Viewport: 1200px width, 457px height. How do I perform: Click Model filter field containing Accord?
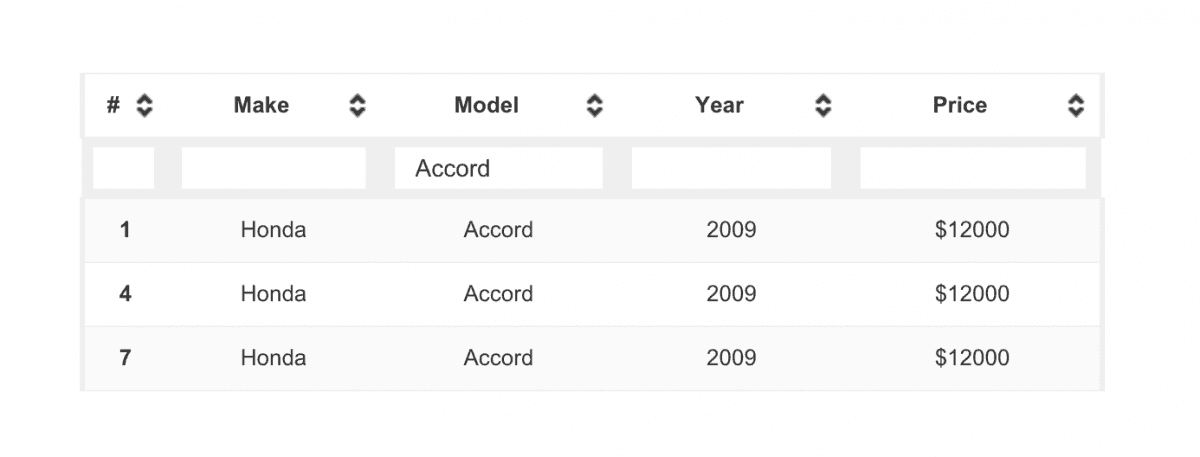[x=498, y=168]
